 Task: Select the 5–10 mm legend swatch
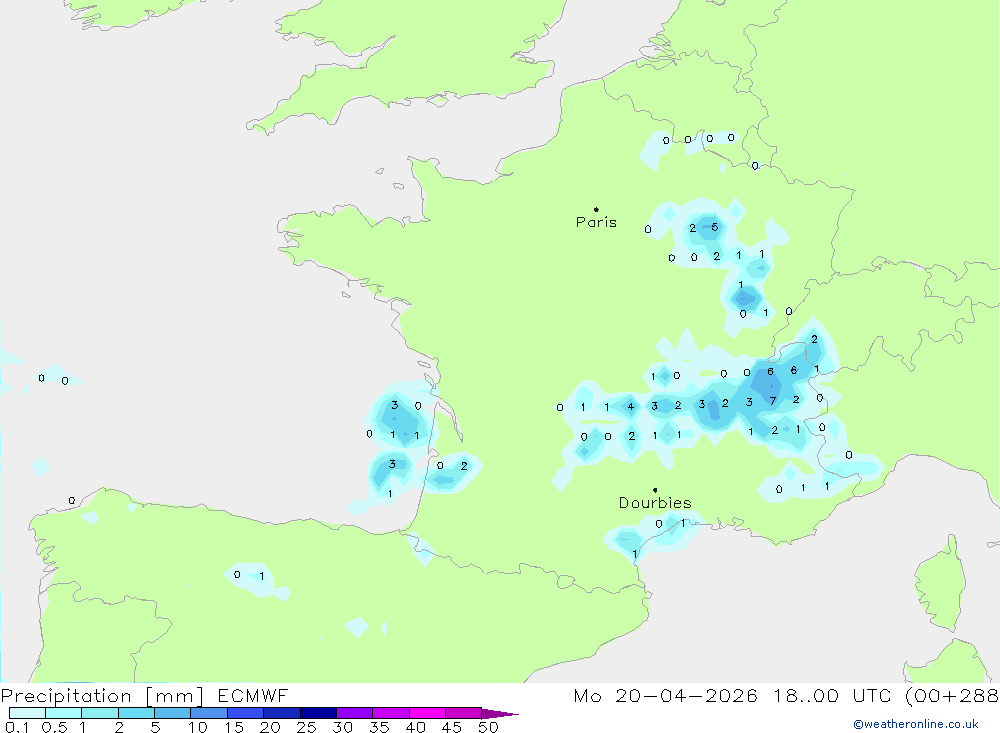coord(173,713)
